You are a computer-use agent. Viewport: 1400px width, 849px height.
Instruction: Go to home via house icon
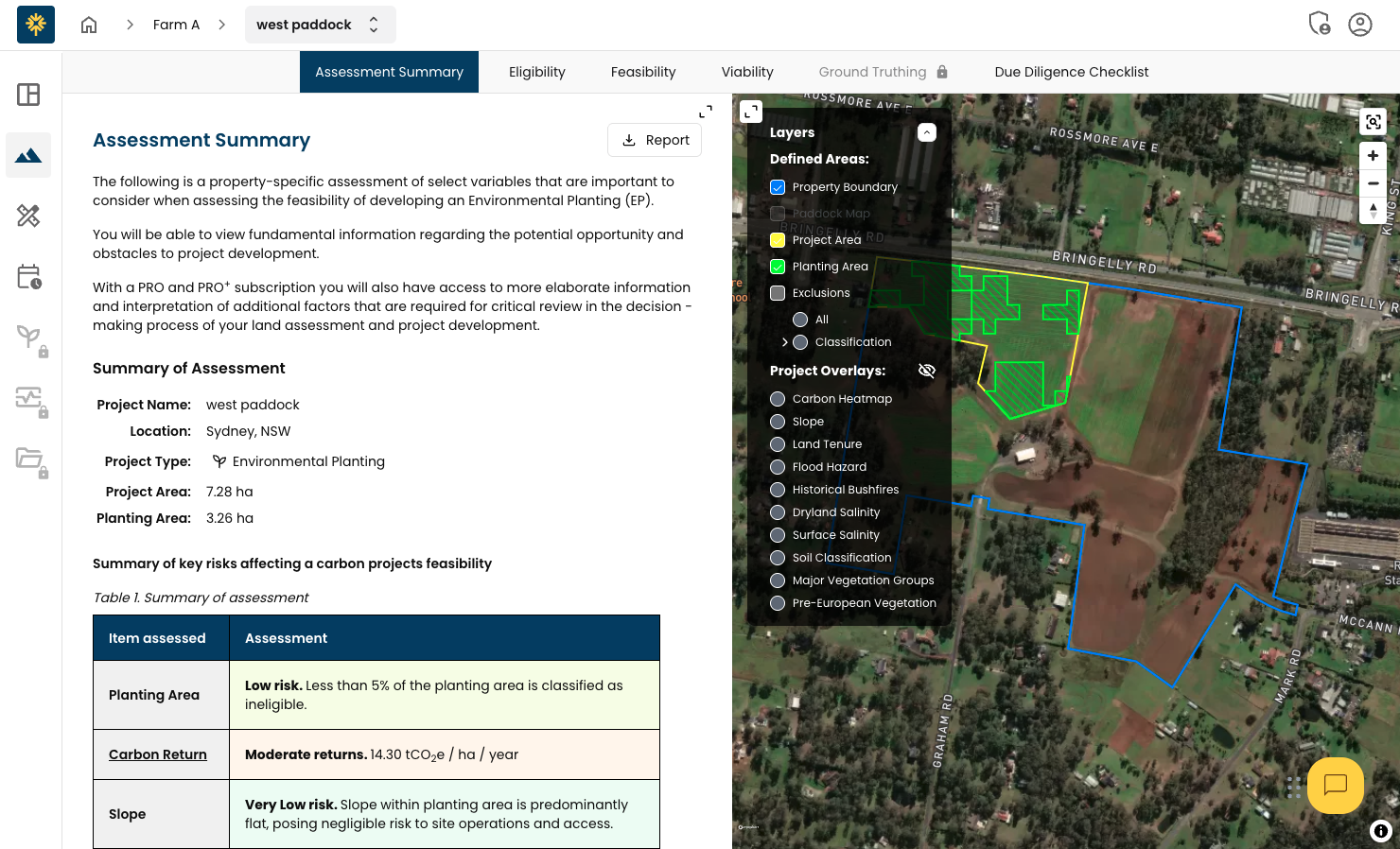(x=89, y=25)
